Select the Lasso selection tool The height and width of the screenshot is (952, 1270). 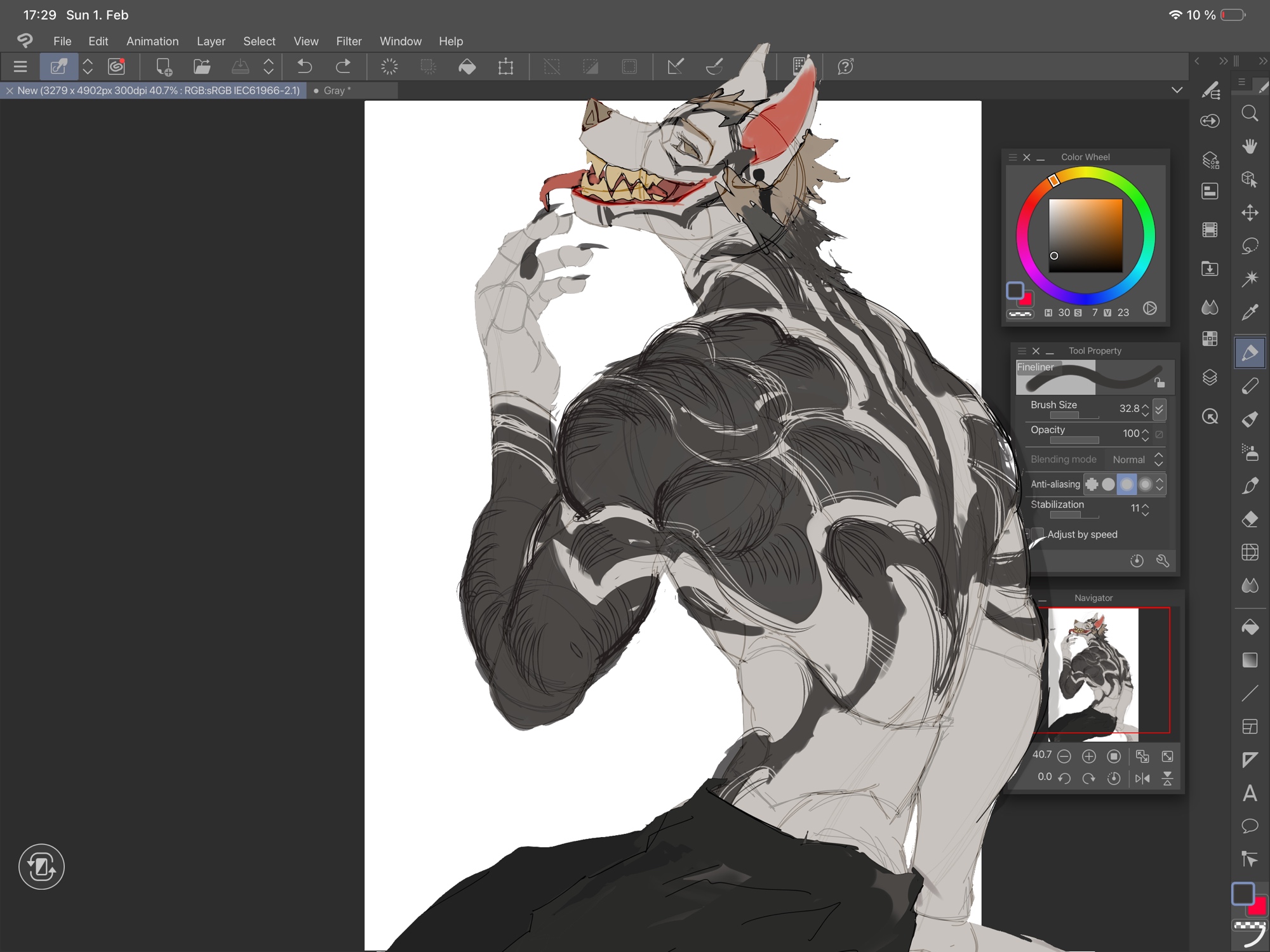(1250, 246)
